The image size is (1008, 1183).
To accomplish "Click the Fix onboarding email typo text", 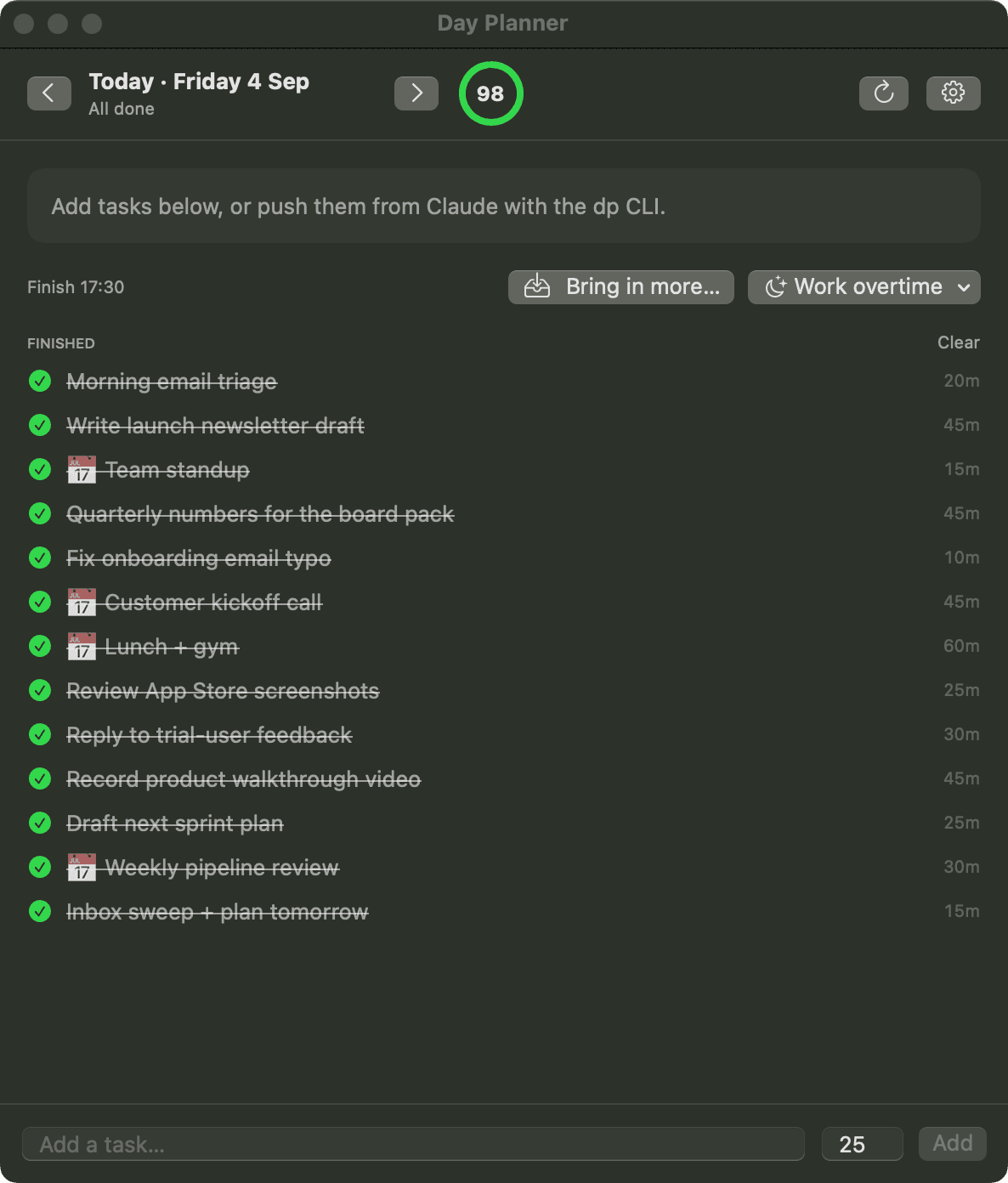I will 199,558.
